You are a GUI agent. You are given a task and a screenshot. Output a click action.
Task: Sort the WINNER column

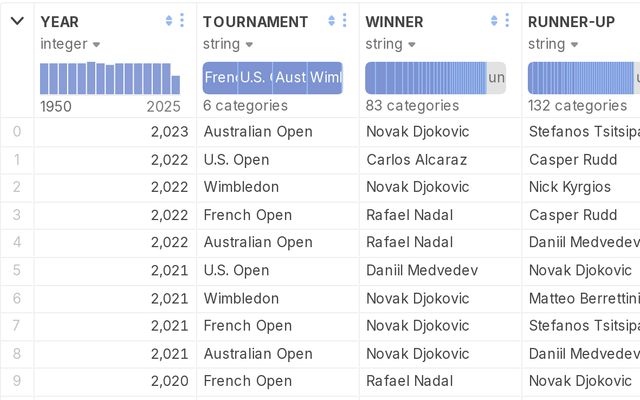point(493,20)
